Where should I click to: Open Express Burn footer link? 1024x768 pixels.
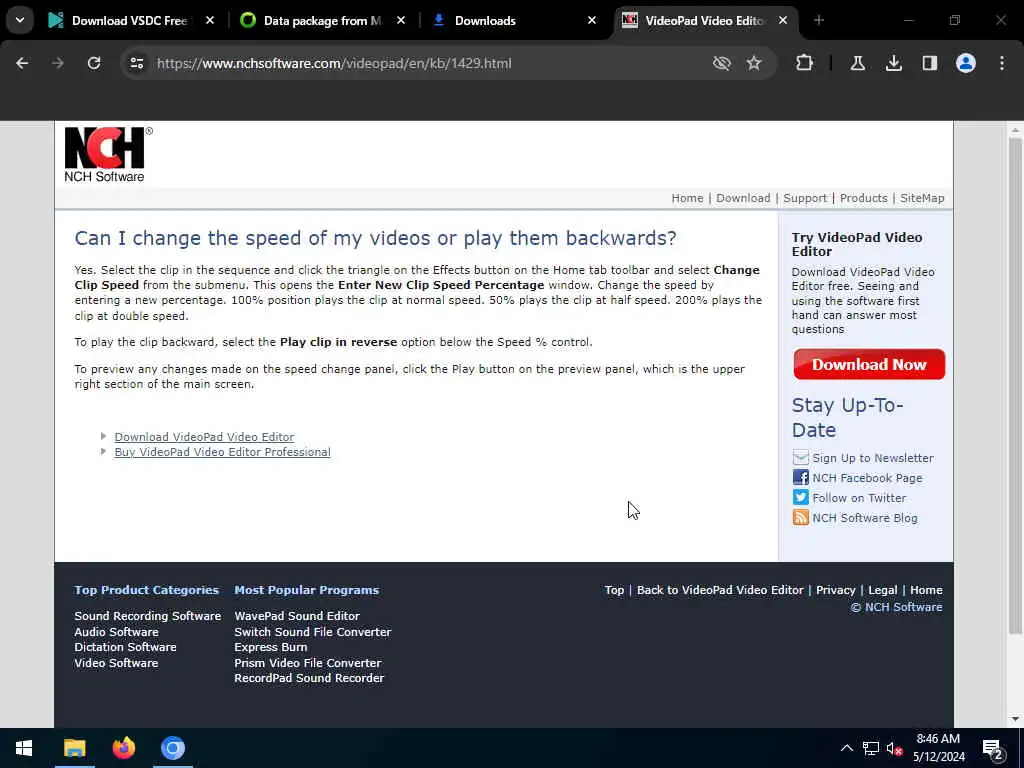point(271,647)
